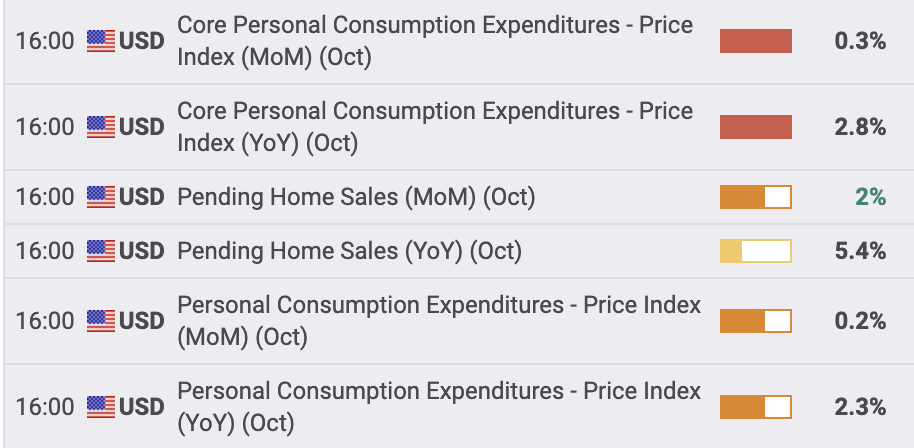The height and width of the screenshot is (448, 914).
Task: Open the Pending Home Sales (MoM) event
Action: (x=356, y=197)
